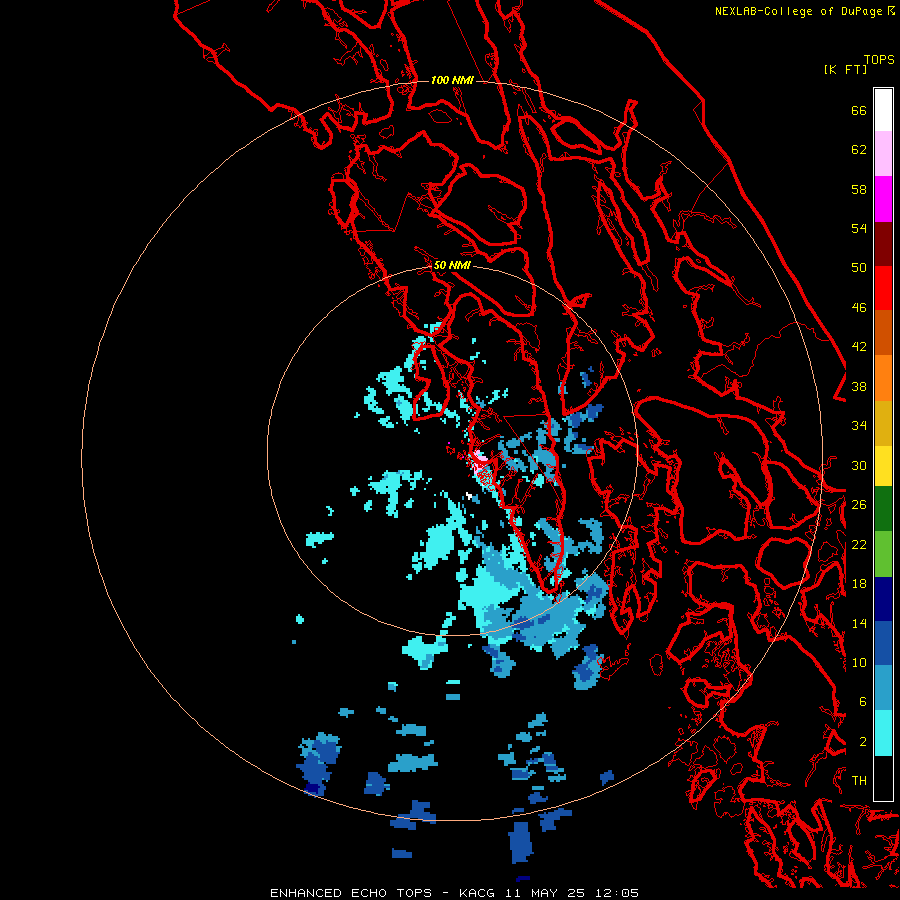900x900 pixels.
Task: Click the bright red 50 kft swatch
Action: click(x=883, y=288)
